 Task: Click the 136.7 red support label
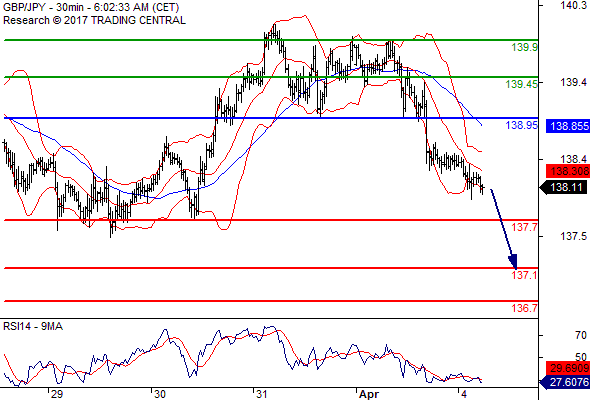click(525, 308)
